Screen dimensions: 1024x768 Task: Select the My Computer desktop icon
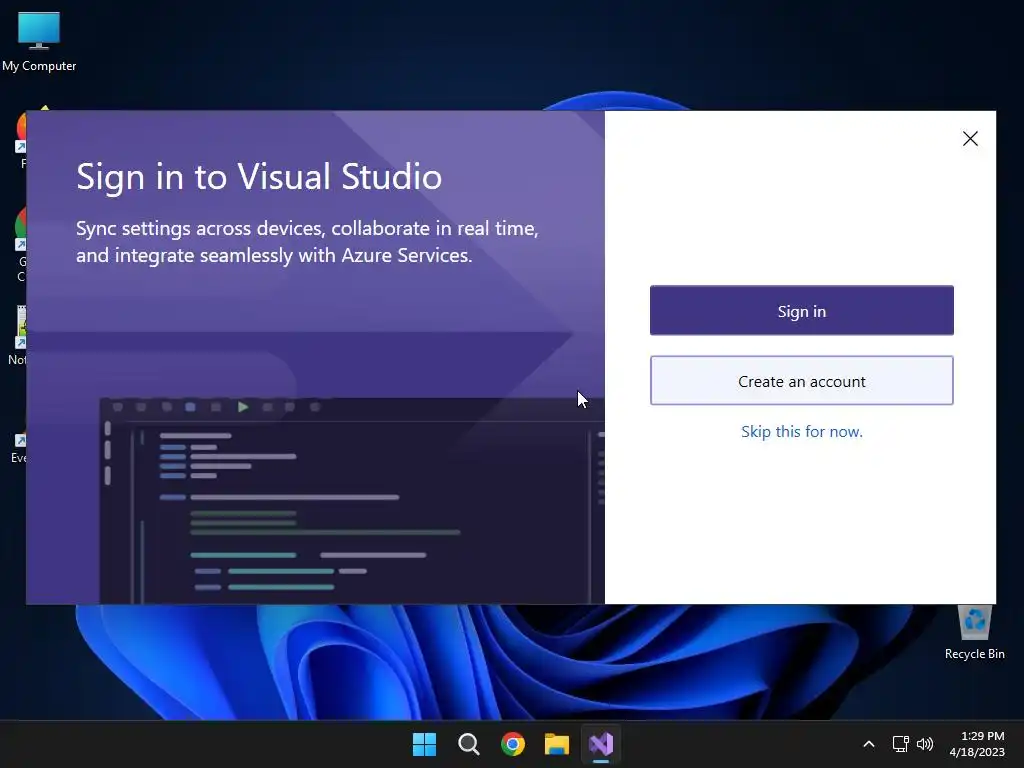pos(39,42)
